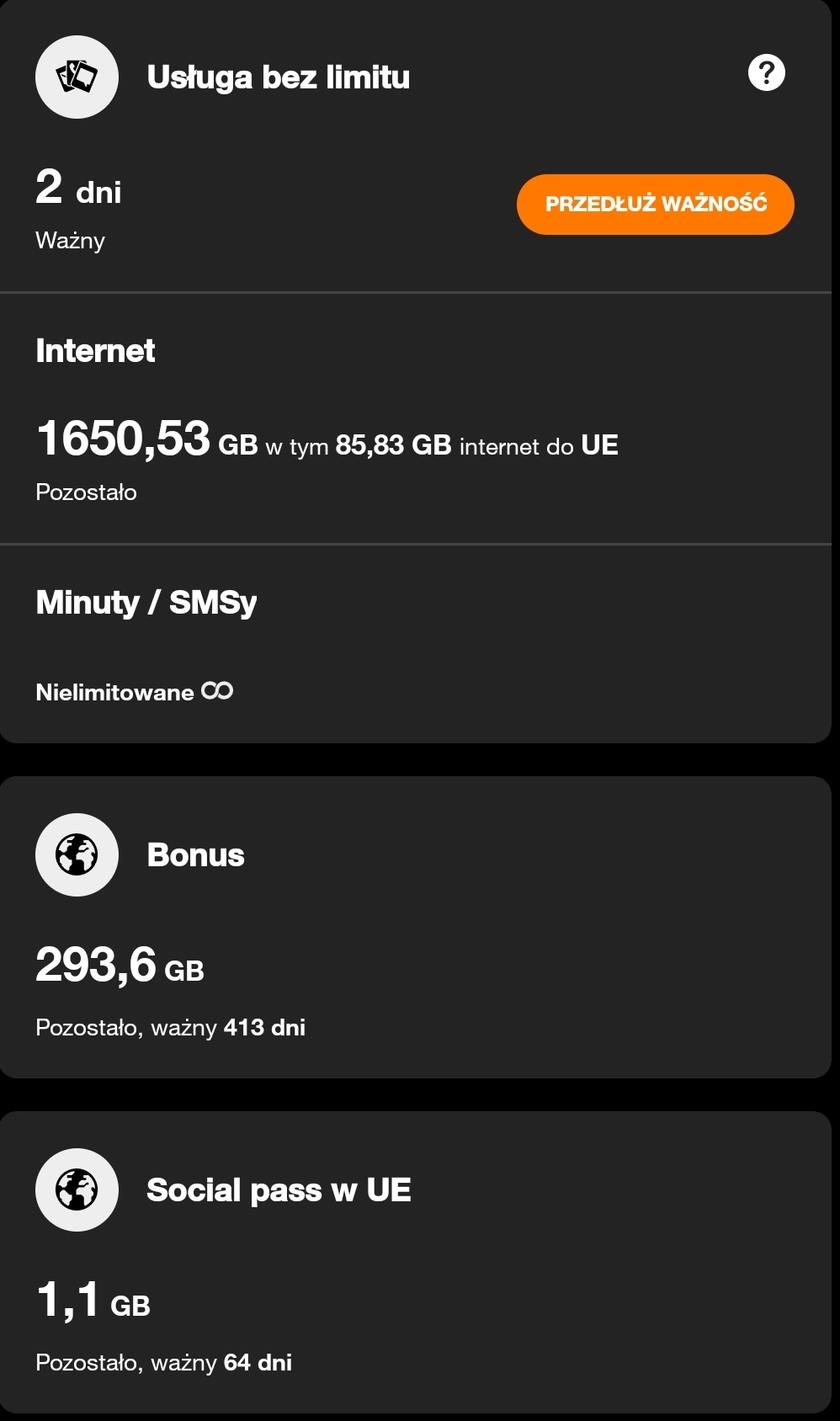Click the 64 dni Social pass validity text
Image resolution: width=840 pixels, height=1421 pixels.
click(258, 1362)
